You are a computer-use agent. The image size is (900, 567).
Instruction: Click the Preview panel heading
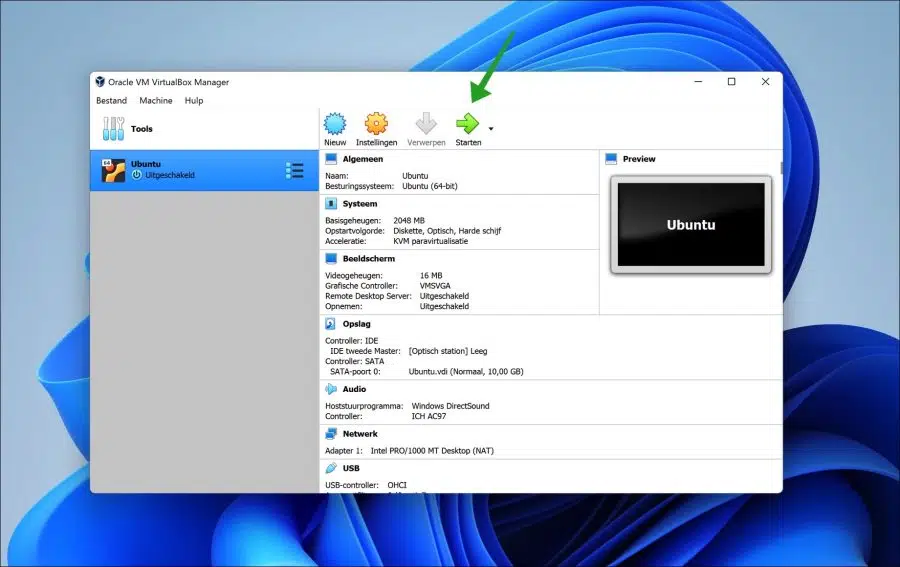pyautogui.click(x=639, y=159)
